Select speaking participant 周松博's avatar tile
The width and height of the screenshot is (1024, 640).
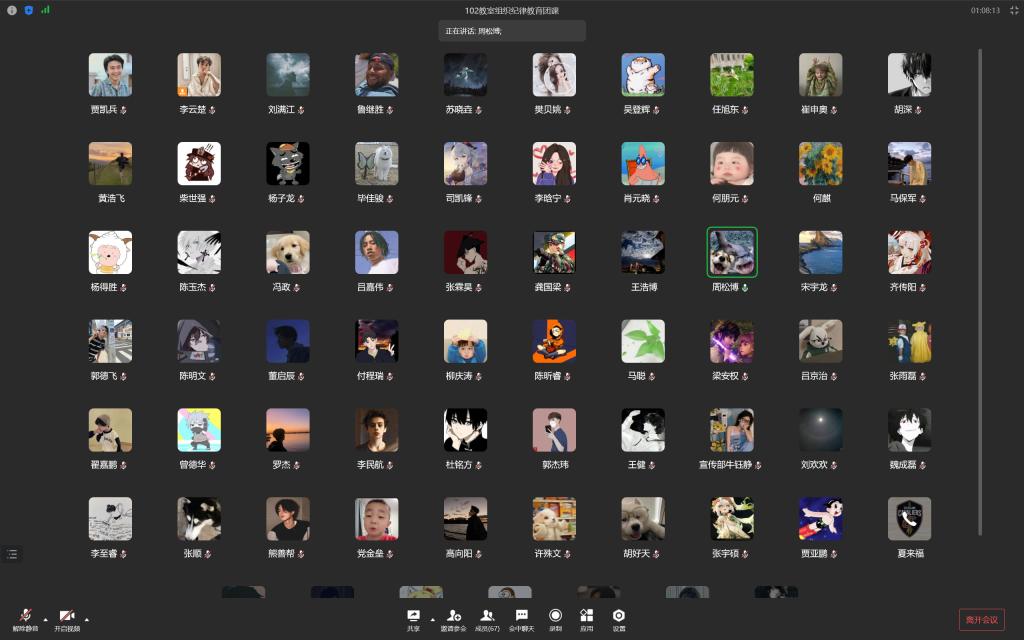pos(732,252)
